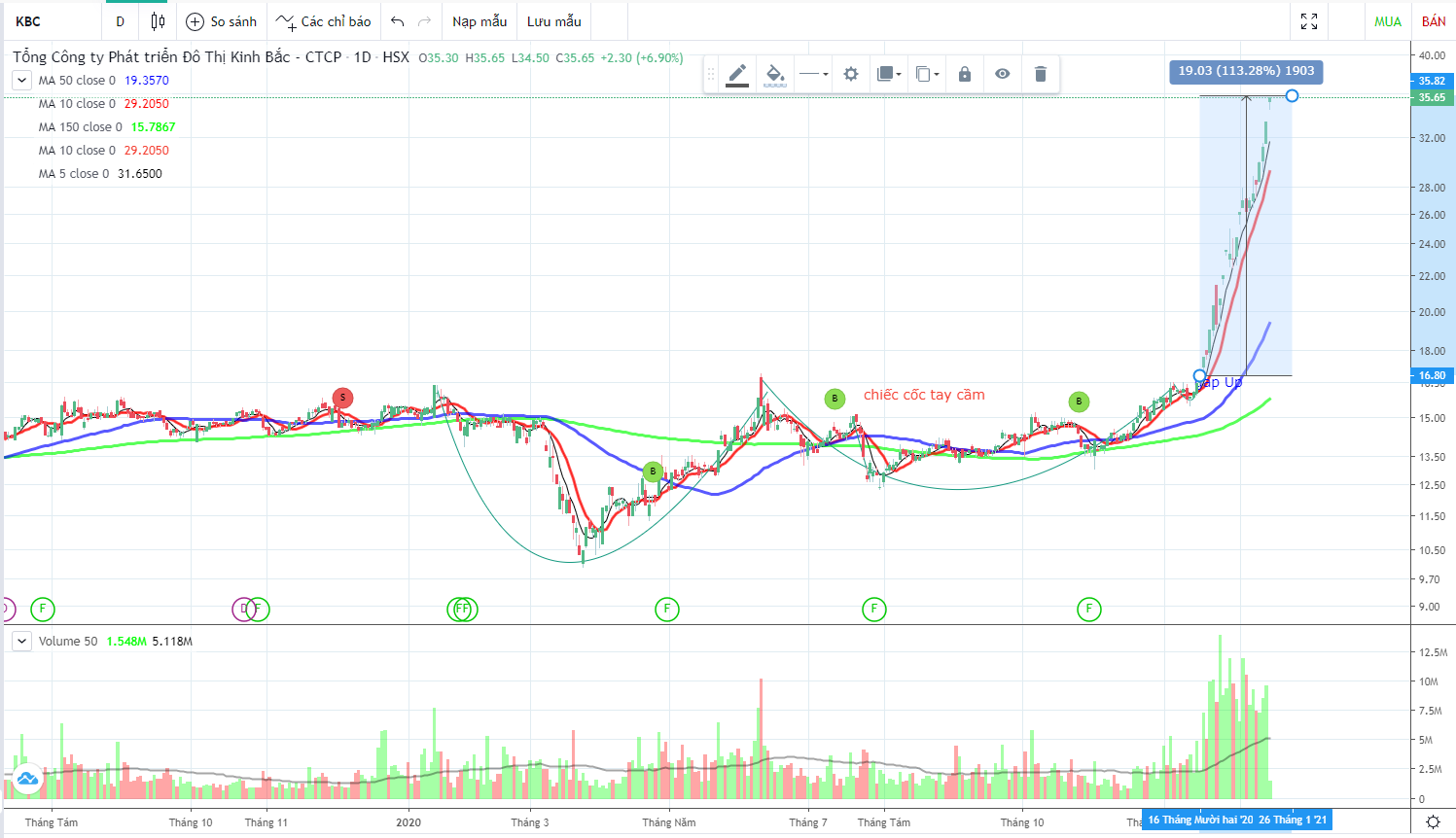Open the Nạp mẫu menu
The image size is (1456, 838).
point(479,21)
